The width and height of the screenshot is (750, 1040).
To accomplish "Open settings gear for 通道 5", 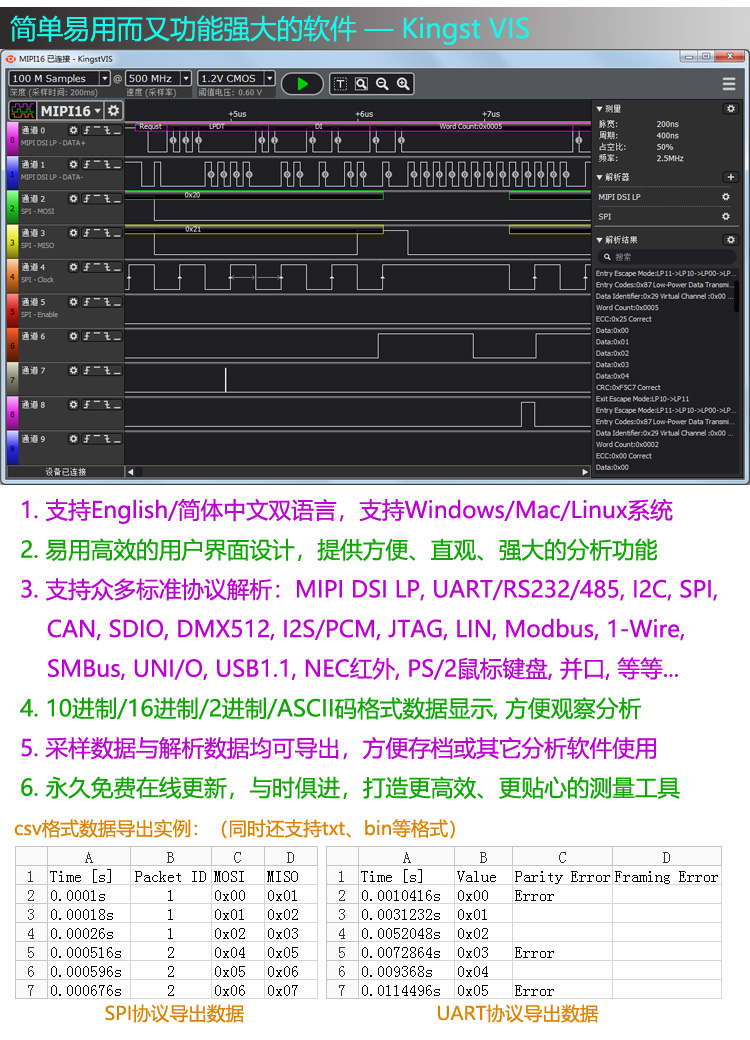I will pos(74,302).
